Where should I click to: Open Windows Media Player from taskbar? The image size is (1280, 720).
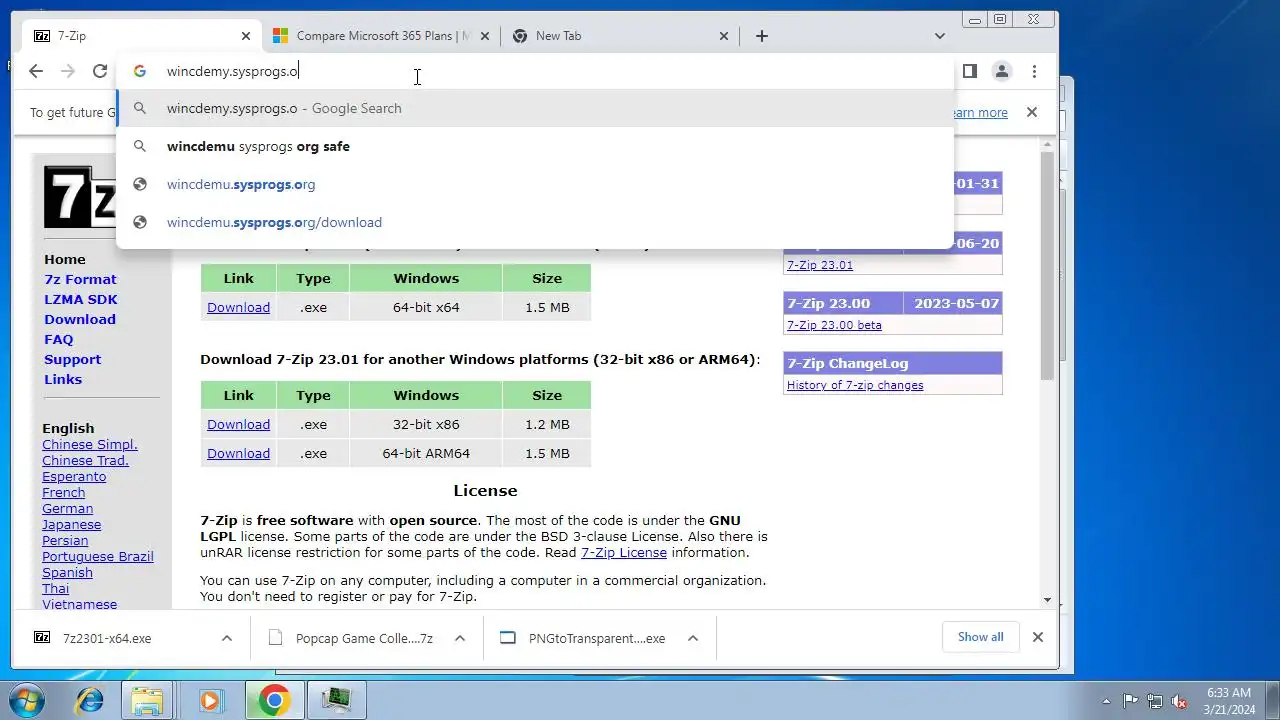[210, 700]
